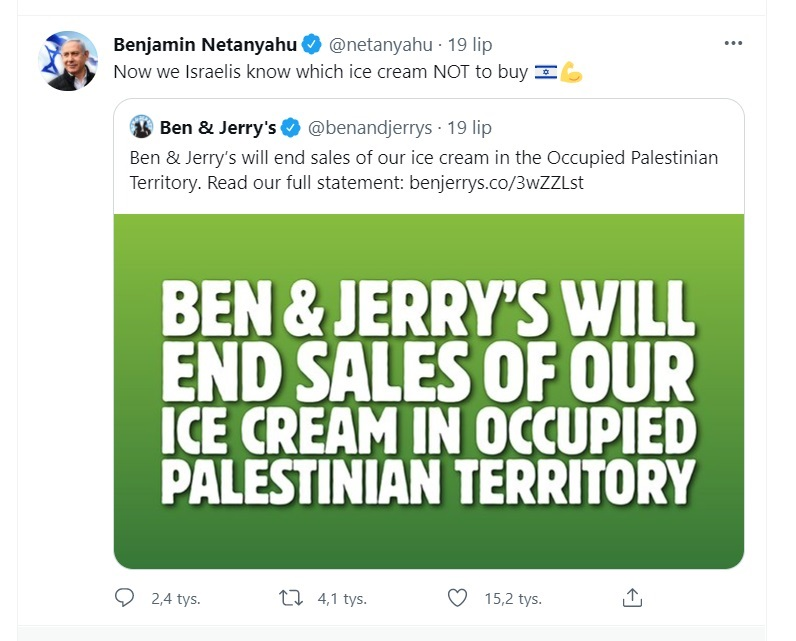Open the green Ben & Jerry's statement image

tap(428, 391)
